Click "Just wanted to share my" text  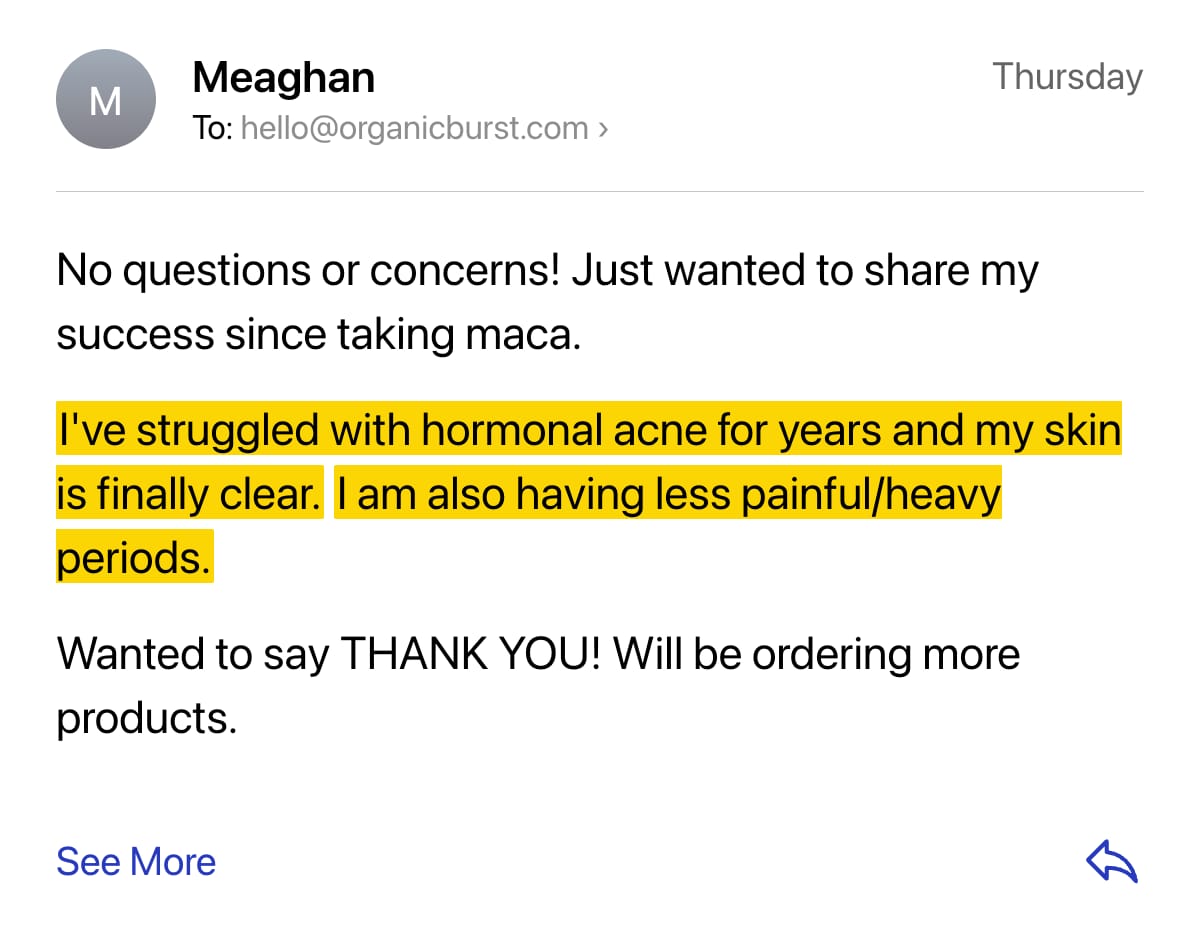pyautogui.click(x=805, y=271)
